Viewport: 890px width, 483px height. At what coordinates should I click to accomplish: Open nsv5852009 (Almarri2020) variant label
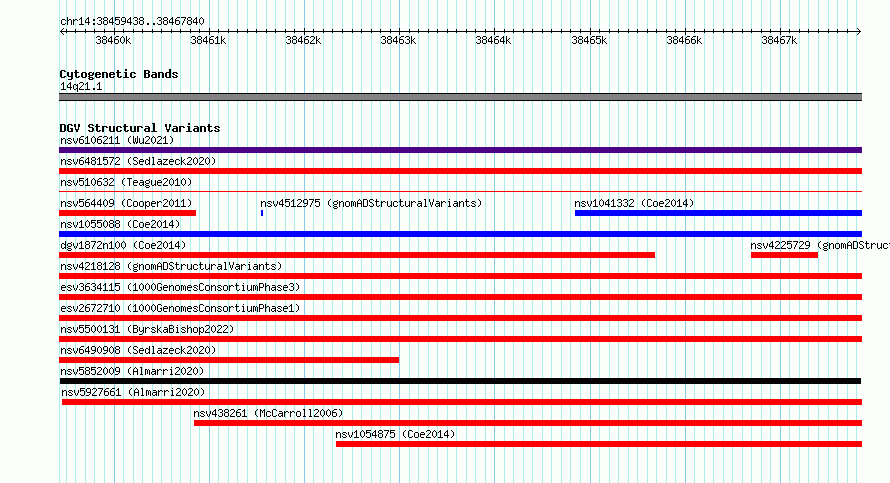[x=132, y=371]
